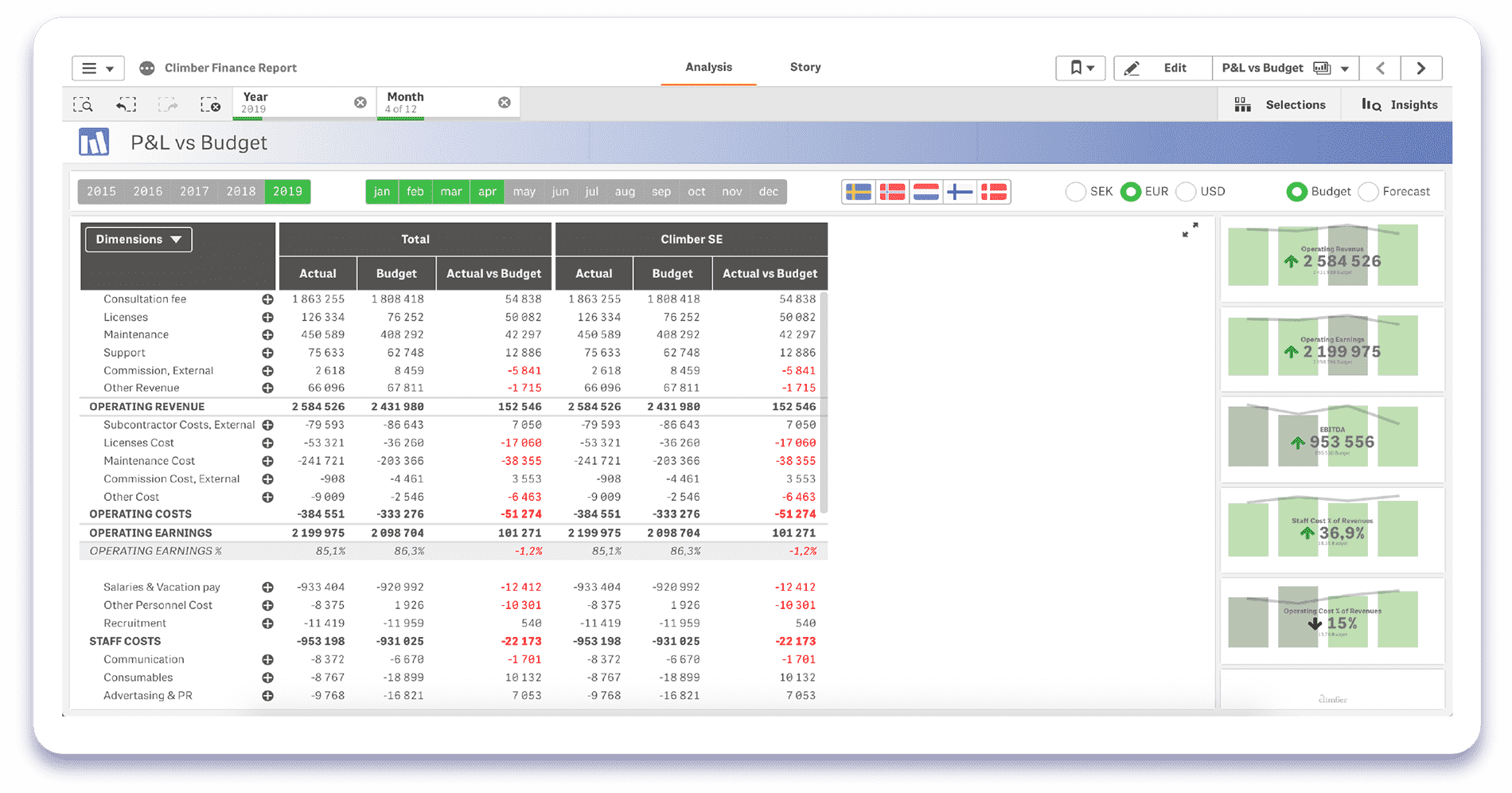Image resolution: width=1512 pixels, height=793 pixels.
Task: Expand the Advertising & PR row
Action: [268, 696]
